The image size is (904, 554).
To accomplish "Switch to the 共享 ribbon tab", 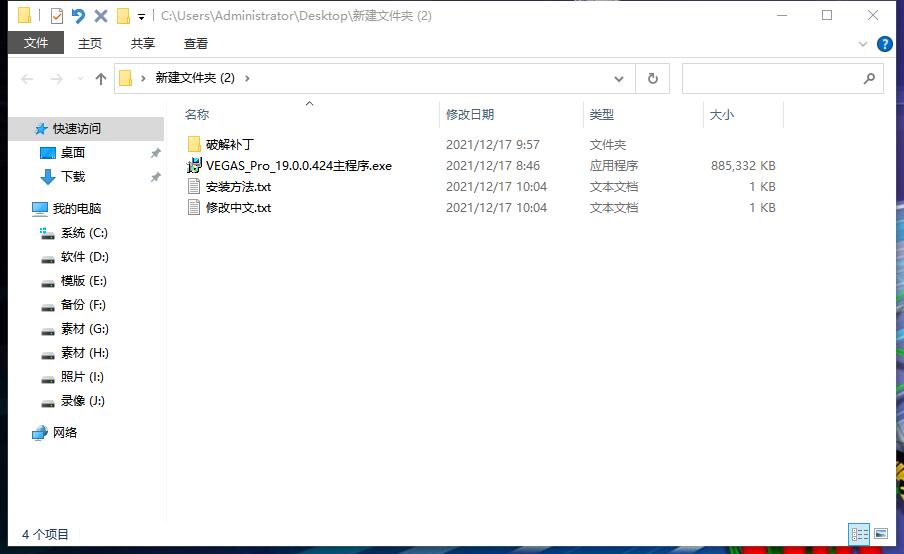I will coord(142,43).
